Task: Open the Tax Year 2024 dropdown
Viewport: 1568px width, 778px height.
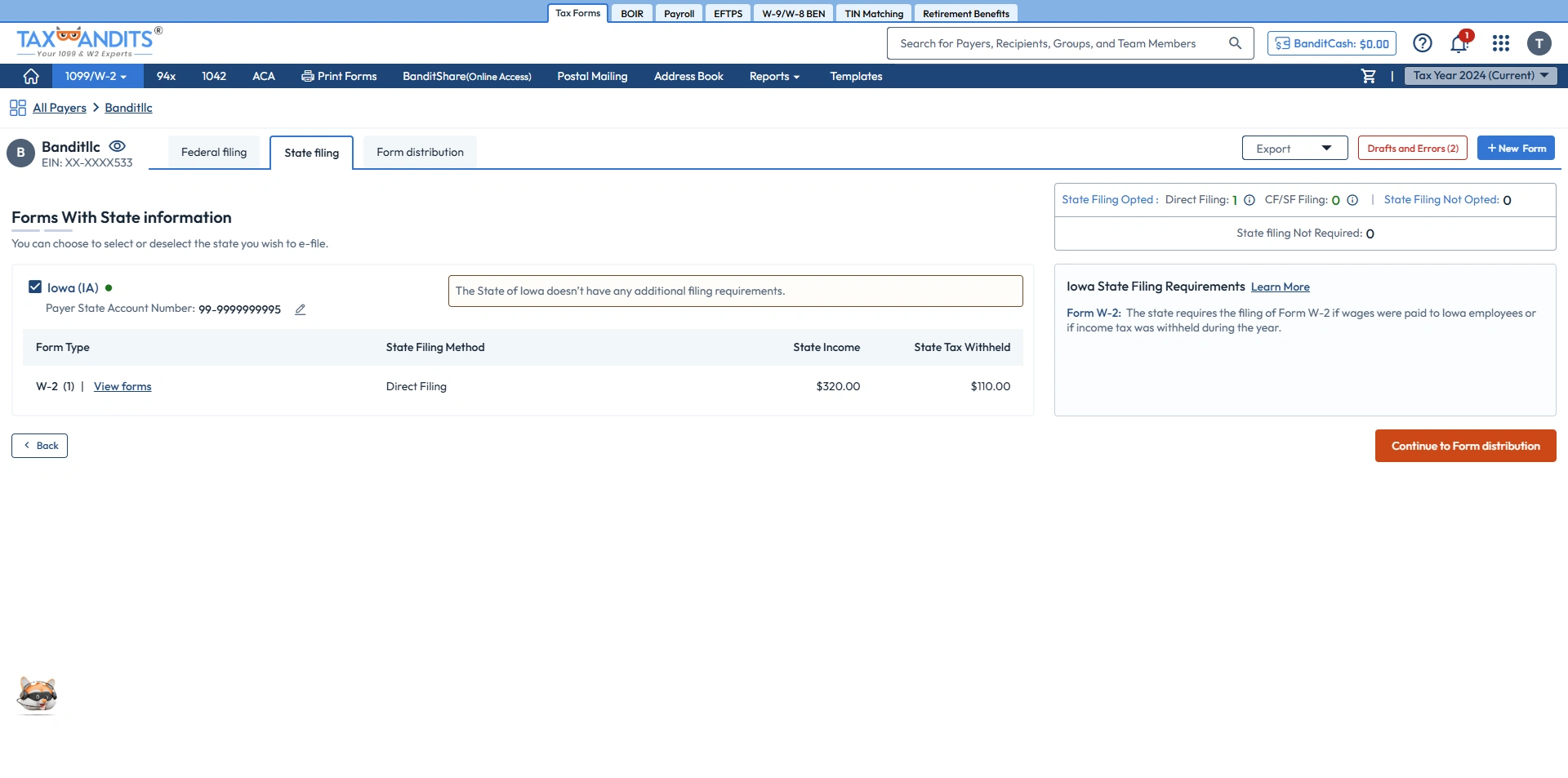Action: 1481,76
